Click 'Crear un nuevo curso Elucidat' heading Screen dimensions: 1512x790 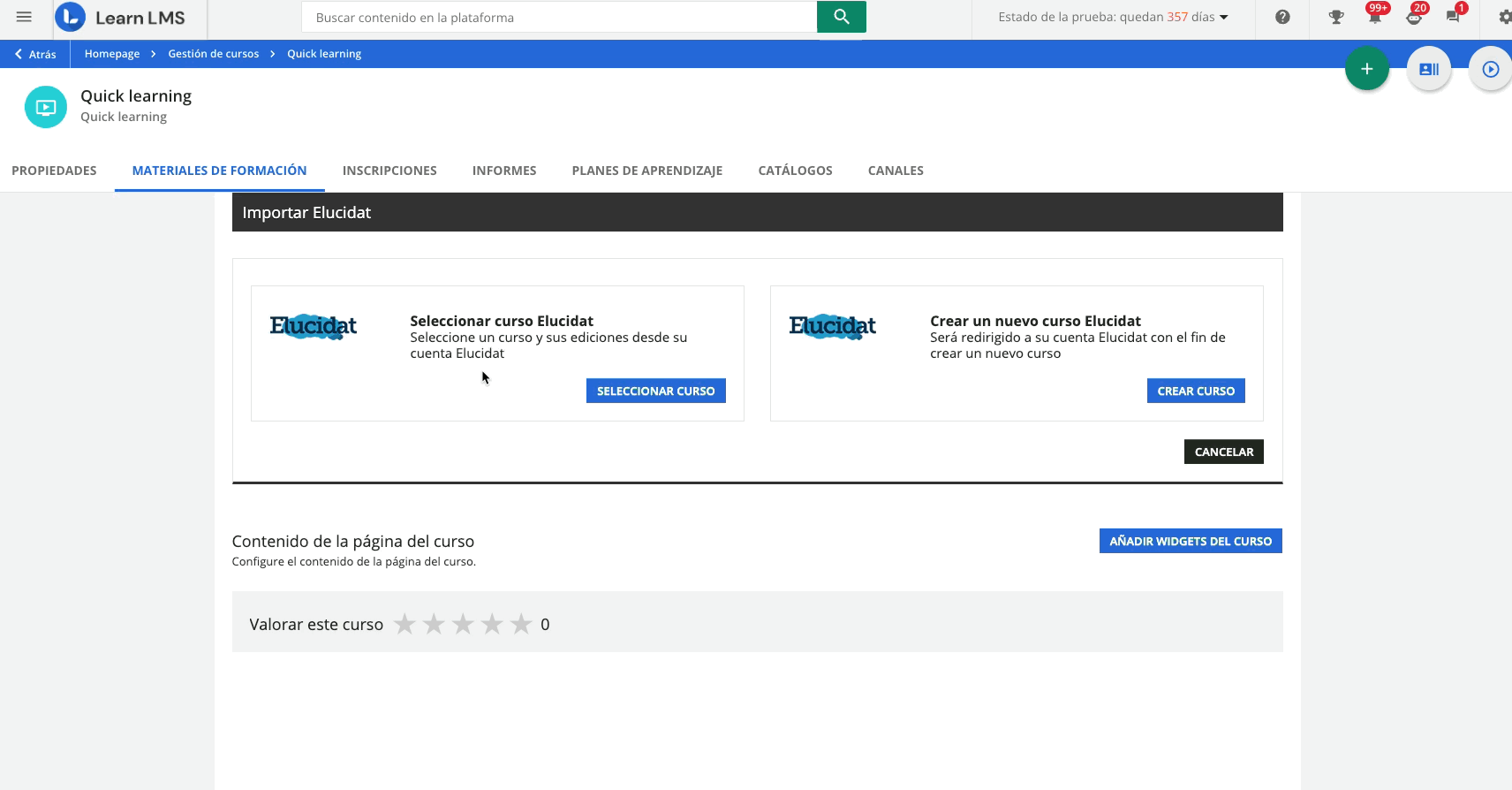[1035, 321]
